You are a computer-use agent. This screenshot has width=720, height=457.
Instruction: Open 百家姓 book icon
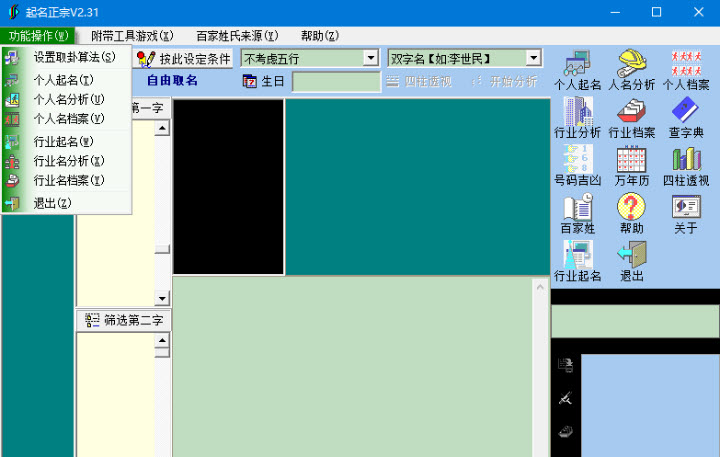pos(577,214)
